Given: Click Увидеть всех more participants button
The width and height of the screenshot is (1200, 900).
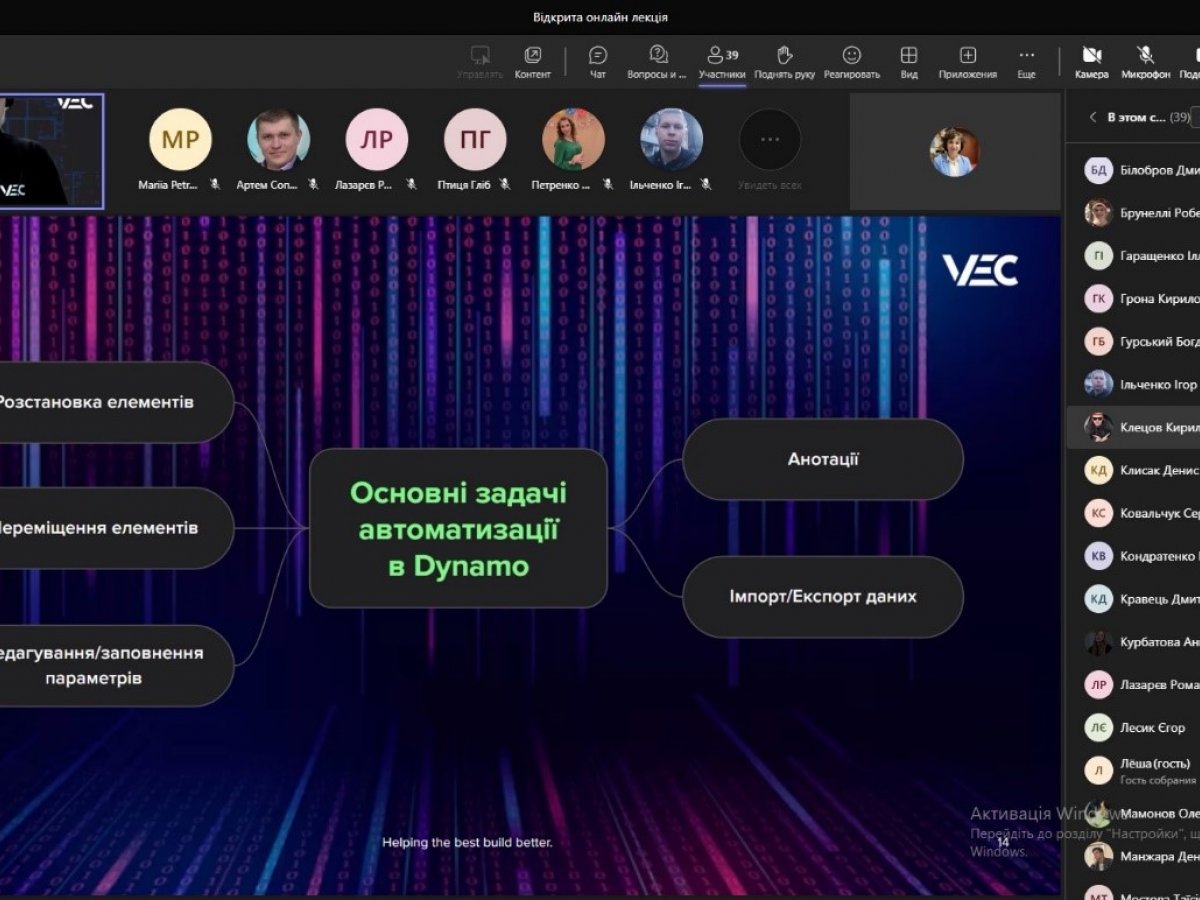Looking at the screenshot, I should pyautogui.click(x=769, y=139).
